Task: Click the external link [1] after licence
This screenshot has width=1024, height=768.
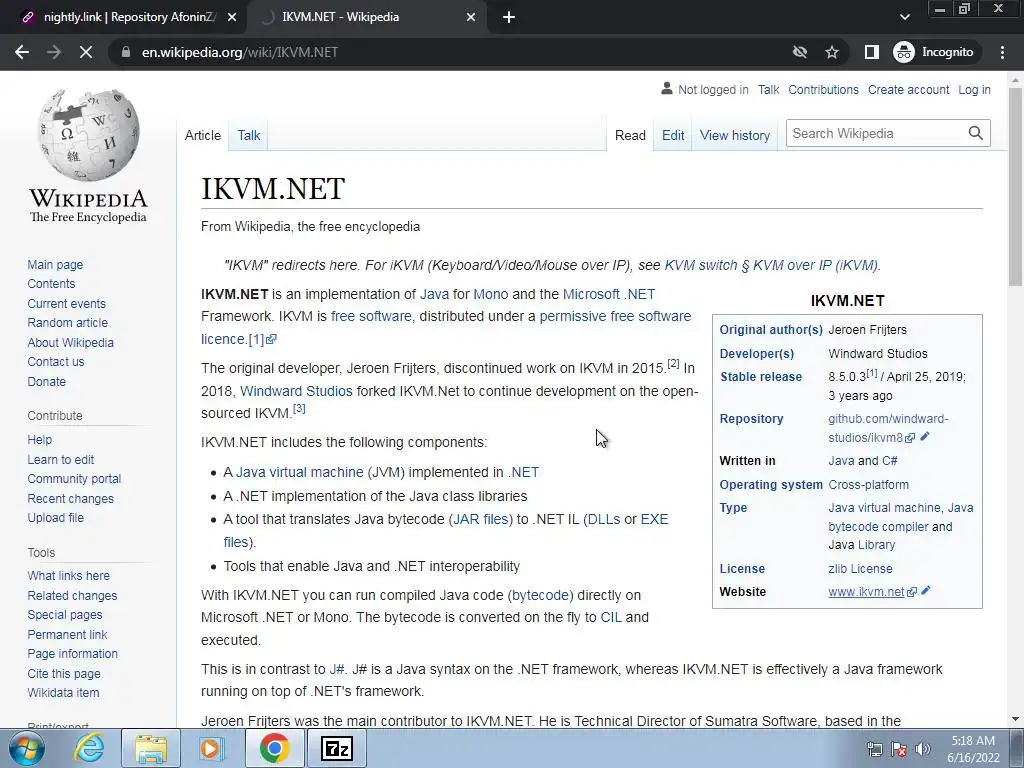Action: pyautogui.click(x=262, y=339)
